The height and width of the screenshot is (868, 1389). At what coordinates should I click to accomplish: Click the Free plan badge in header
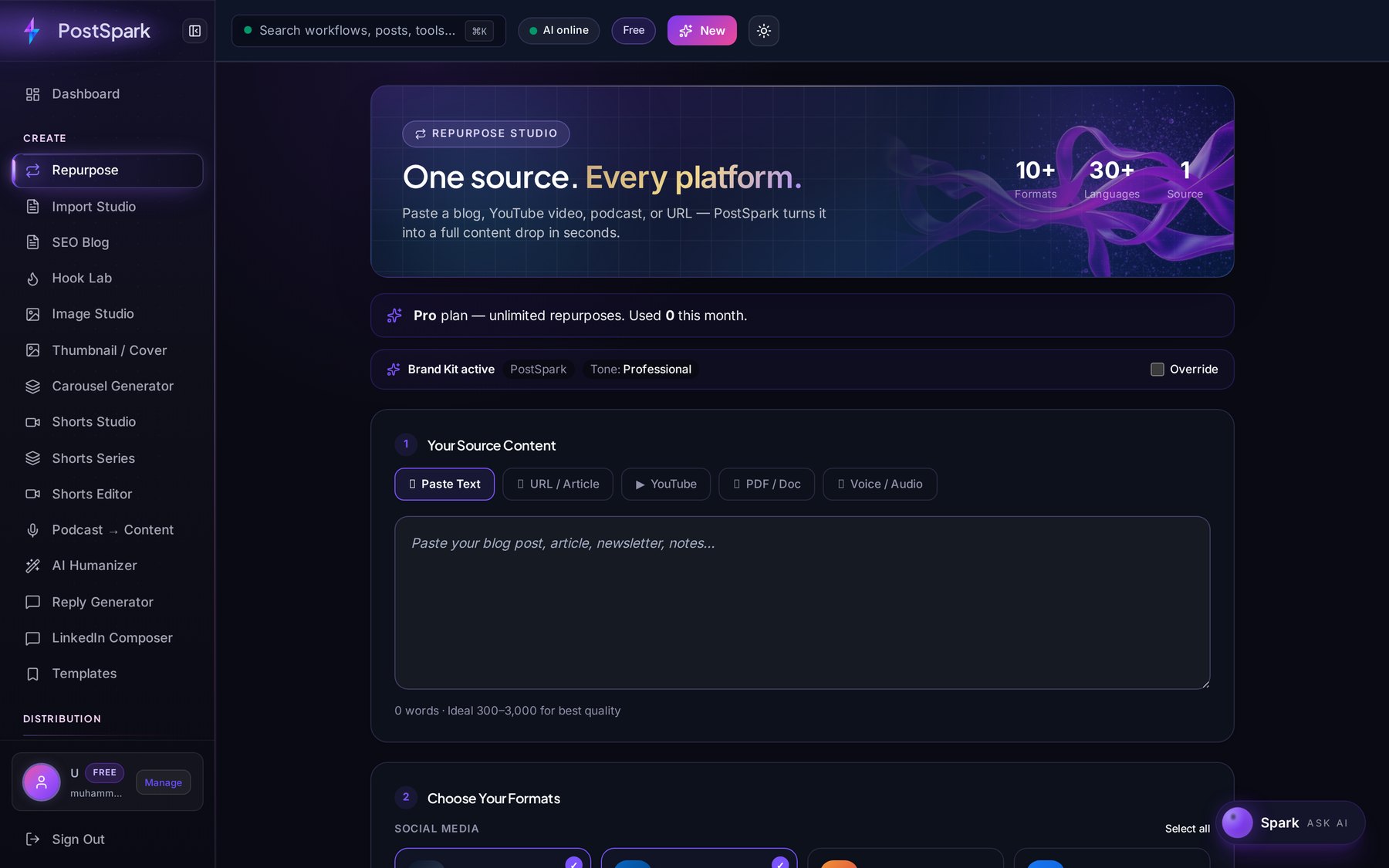tap(634, 31)
